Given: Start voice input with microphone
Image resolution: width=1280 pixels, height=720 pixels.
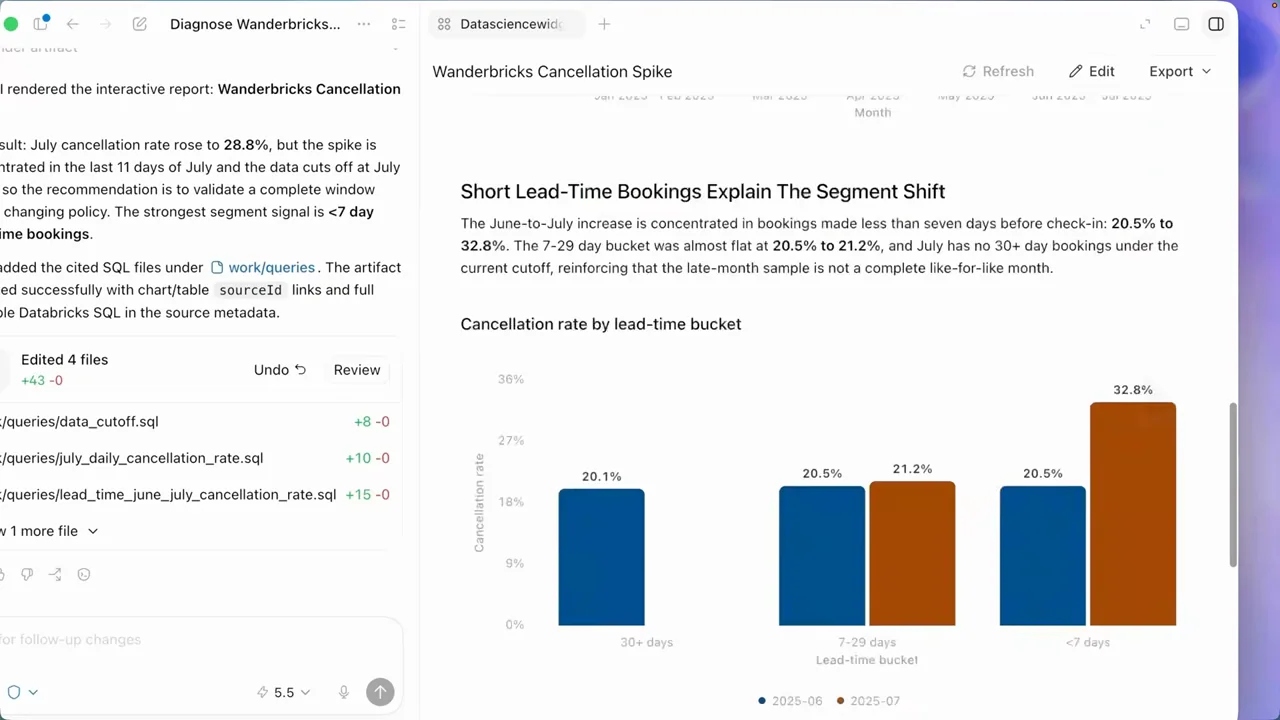Looking at the screenshot, I should coord(343,692).
